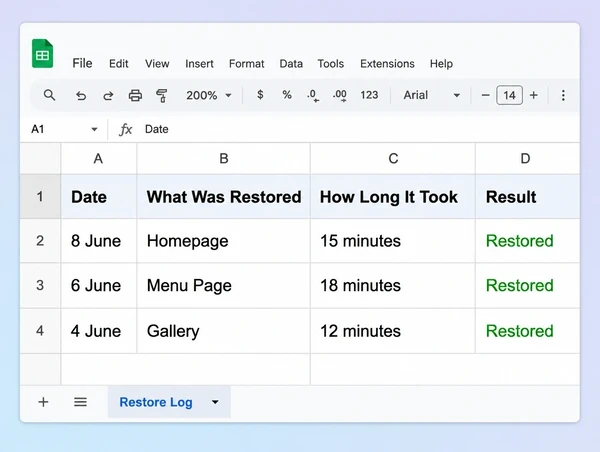Open the Insert menu
Viewport: 600px width, 452px height.
pos(199,64)
